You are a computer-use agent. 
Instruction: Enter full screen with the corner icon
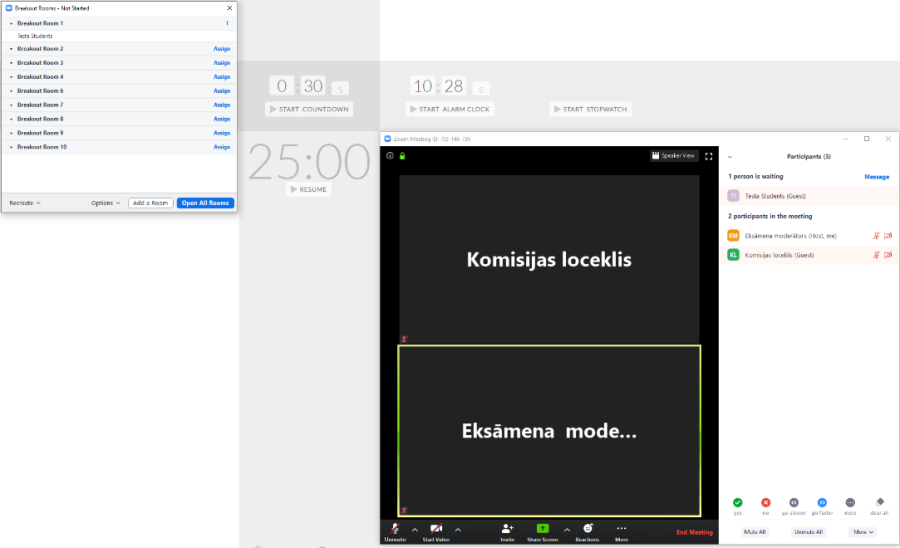tap(709, 156)
